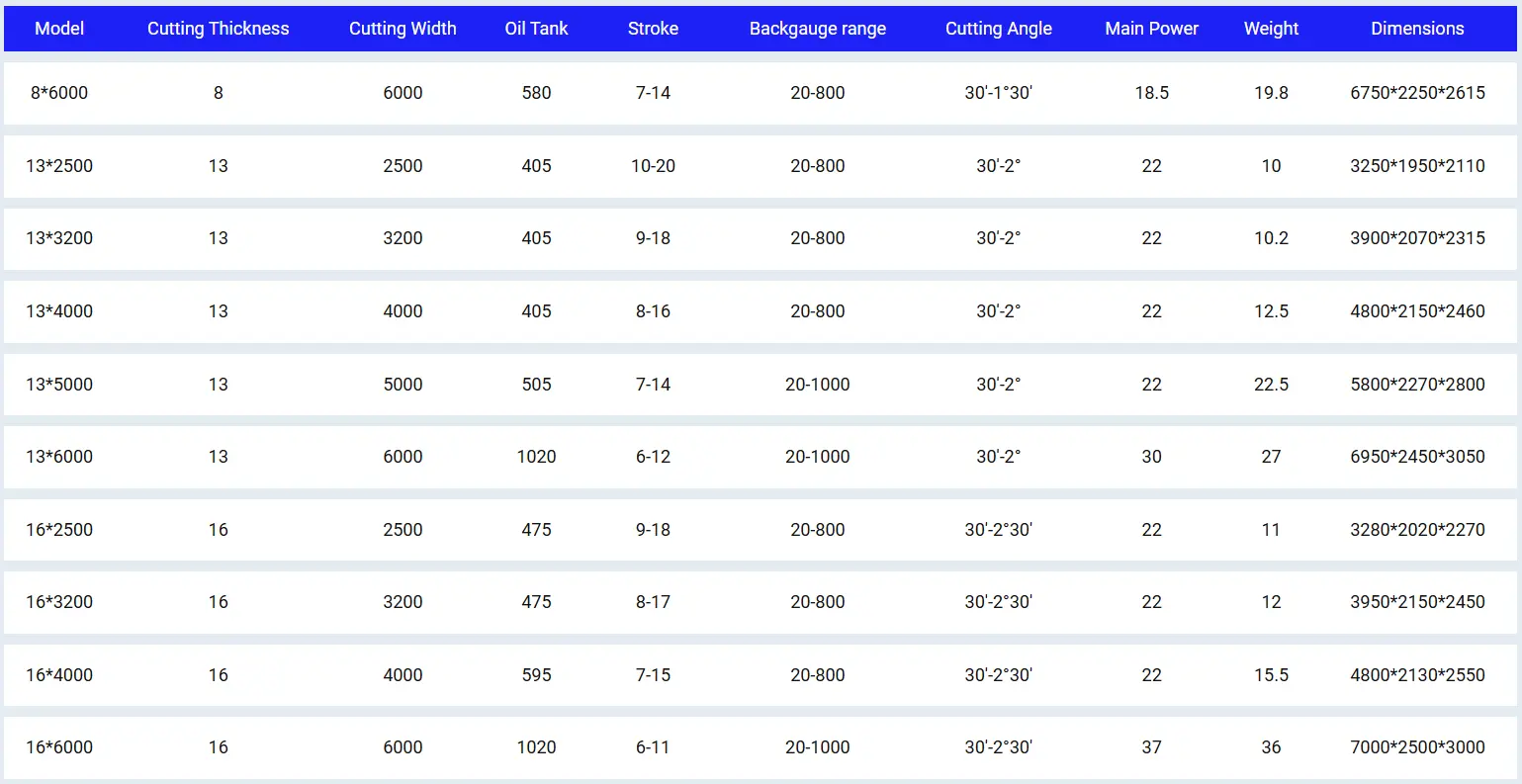Select the Cutting Angle column header
Viewport: 1522px width, 784px height.
click(x=998, y=29)
